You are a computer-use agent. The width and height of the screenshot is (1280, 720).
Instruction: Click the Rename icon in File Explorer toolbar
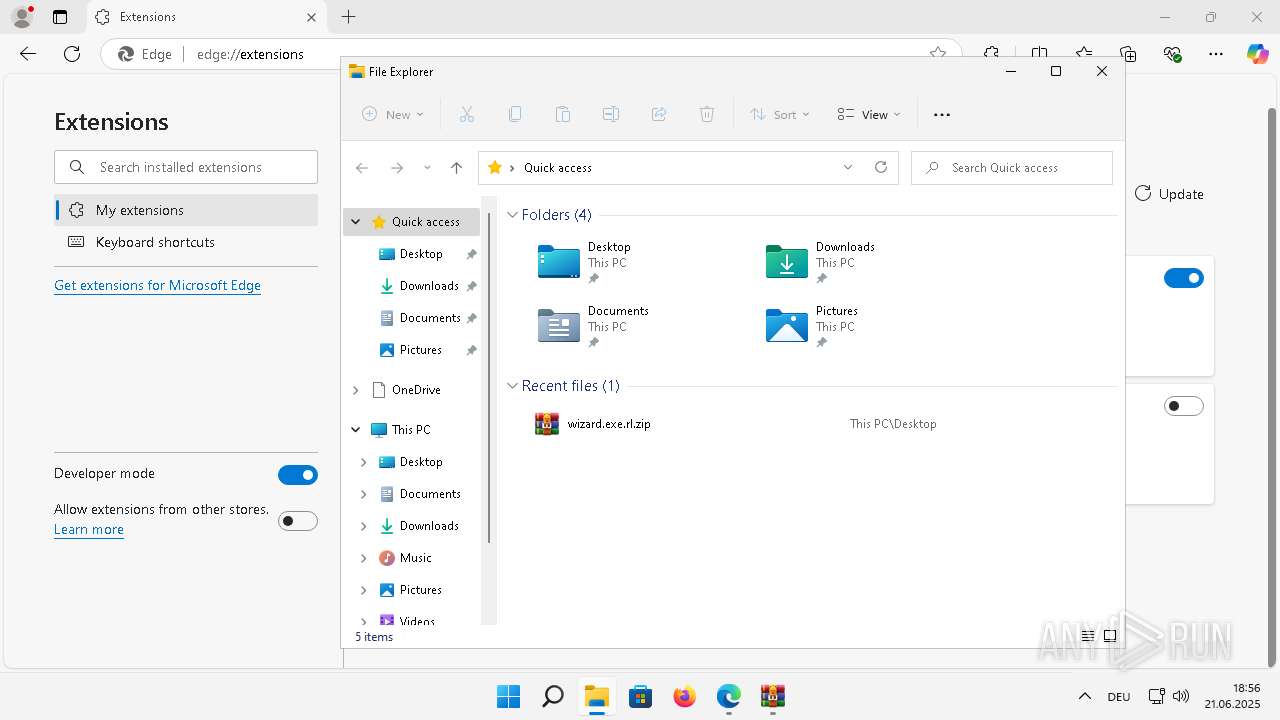point(611,115)
